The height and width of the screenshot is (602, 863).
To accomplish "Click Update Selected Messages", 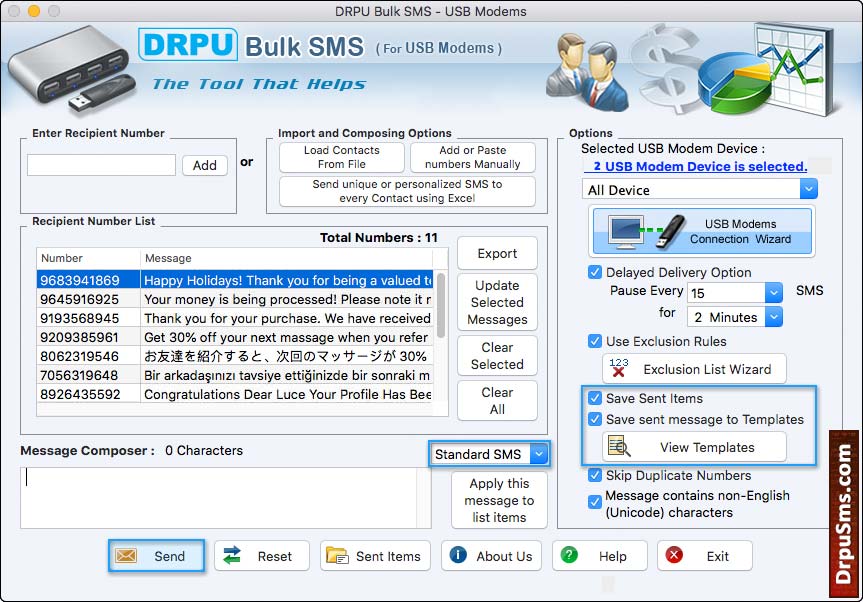I will click(497, 302).
